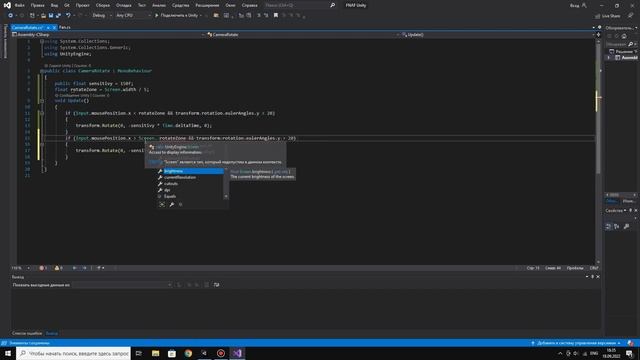Viewport: 640px width, 360px height.
Task: Click the word wrap icon in Output panel
Action: [216, 285]
